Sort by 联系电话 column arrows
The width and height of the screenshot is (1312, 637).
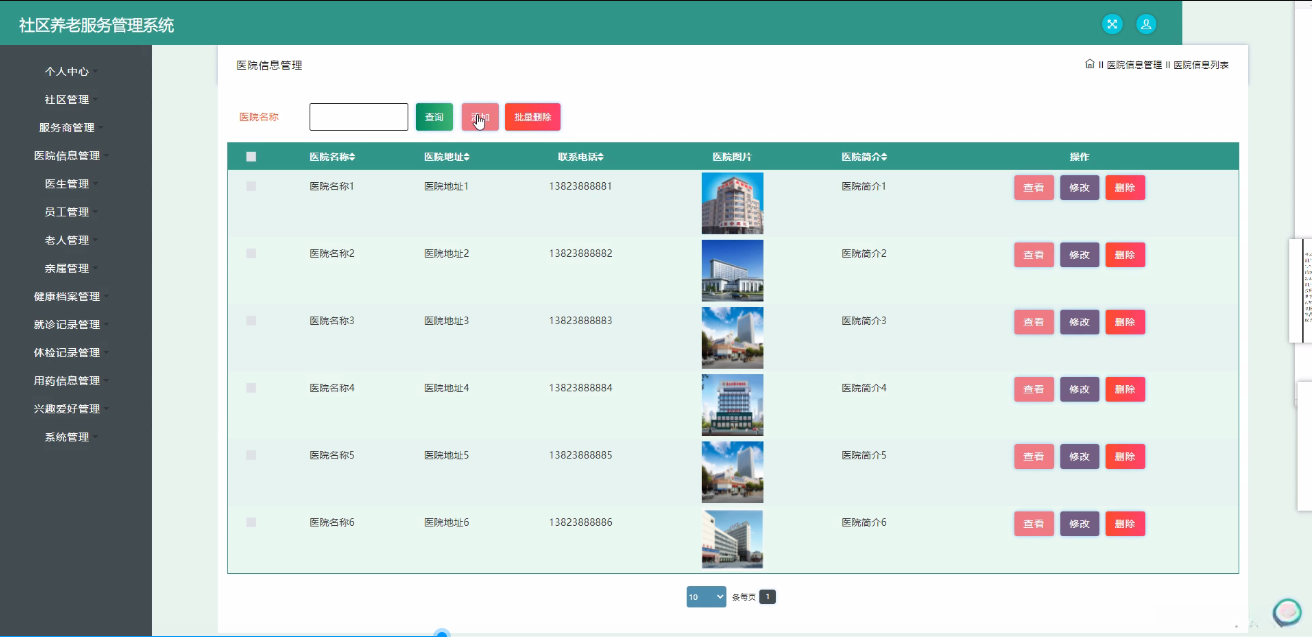tap(600, 157)
